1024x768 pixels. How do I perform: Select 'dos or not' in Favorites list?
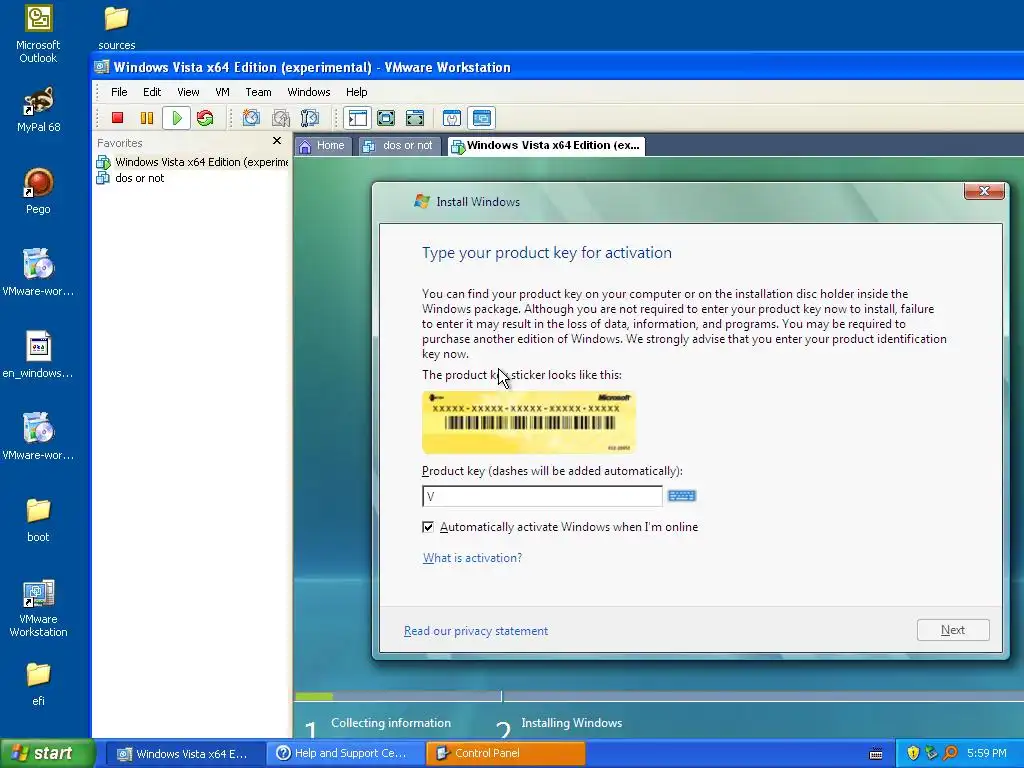click(x=131, y=178)
